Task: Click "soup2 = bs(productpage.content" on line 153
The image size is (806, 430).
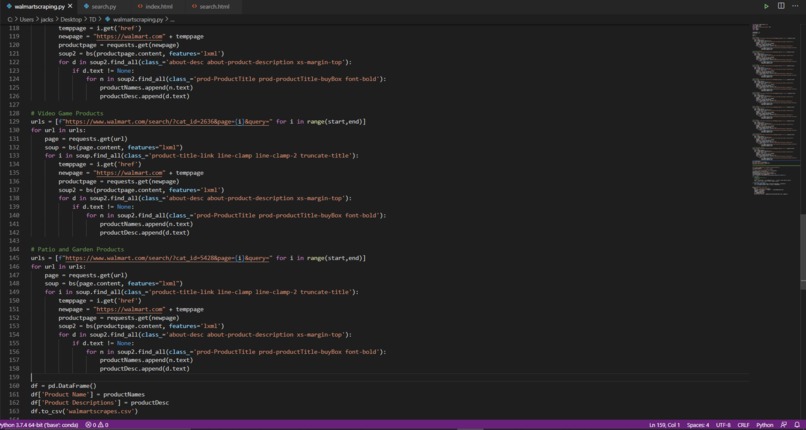Action: tap(112, 326)
